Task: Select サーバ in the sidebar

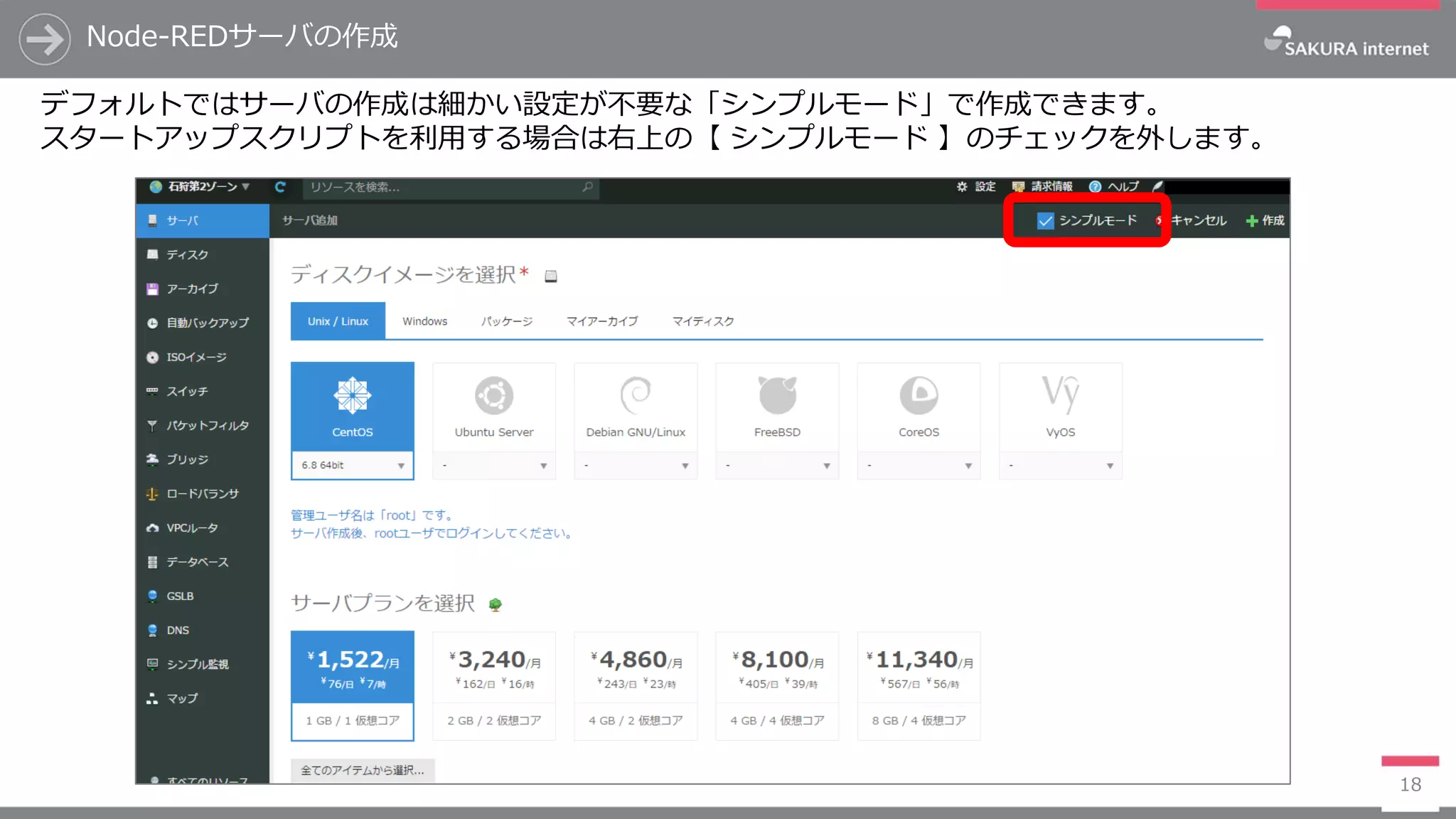Action: click(x=203, y=220)
